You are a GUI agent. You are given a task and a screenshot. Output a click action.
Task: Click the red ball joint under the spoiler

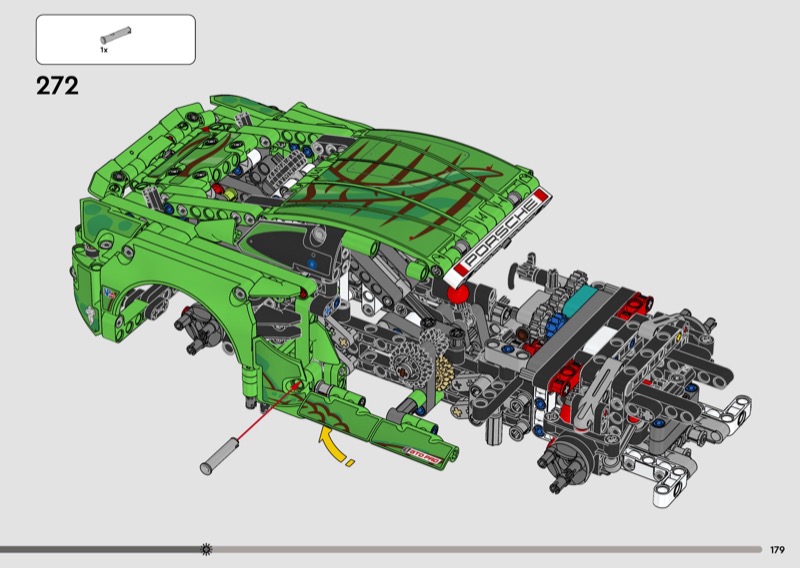tap(459, 292)
